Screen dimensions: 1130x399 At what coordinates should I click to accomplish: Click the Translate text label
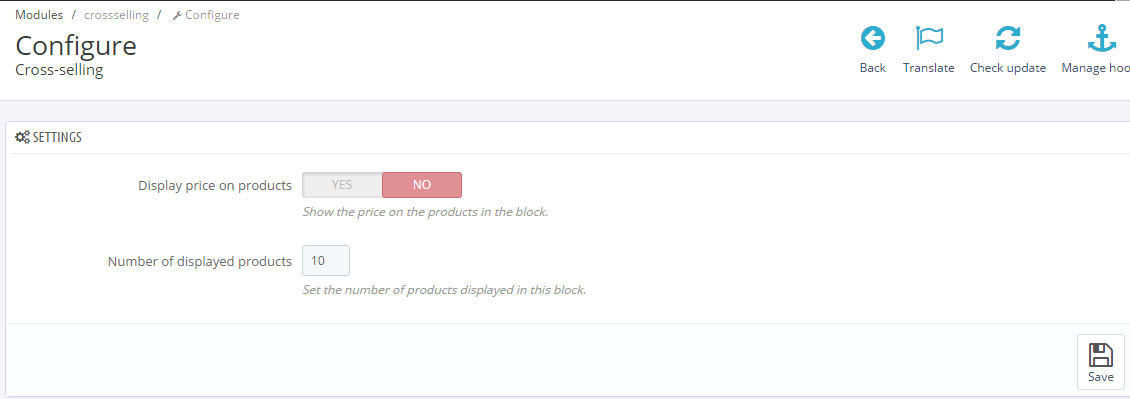coord(929,68)
